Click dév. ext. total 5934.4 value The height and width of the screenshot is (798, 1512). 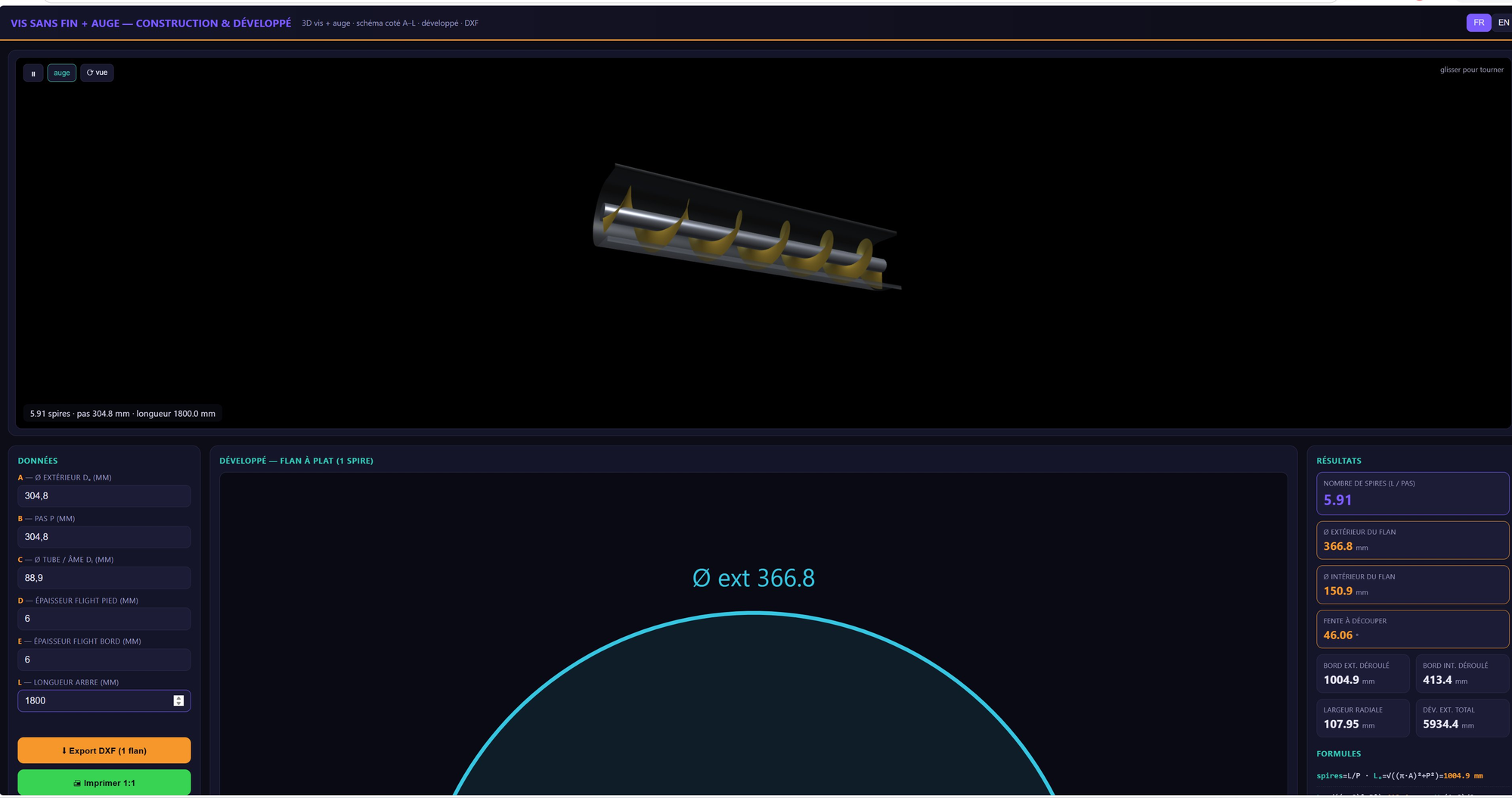pos(1440,724)
